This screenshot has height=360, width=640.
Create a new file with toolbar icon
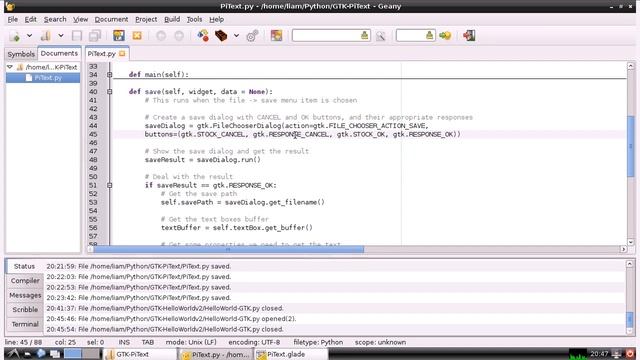pyautogui.click(x=15, y=36)
